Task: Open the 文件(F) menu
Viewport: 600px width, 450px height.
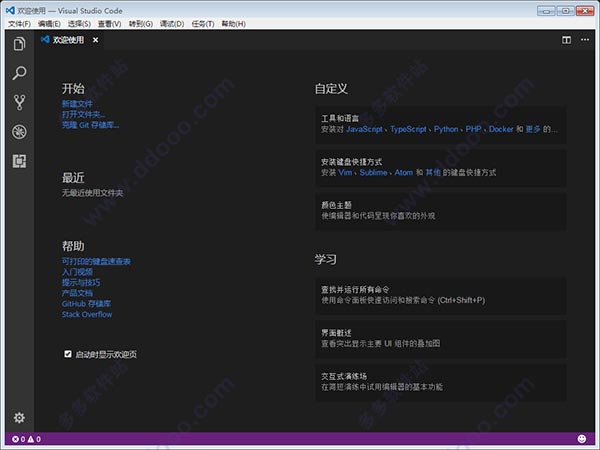Action: click(x=19, y=24)
